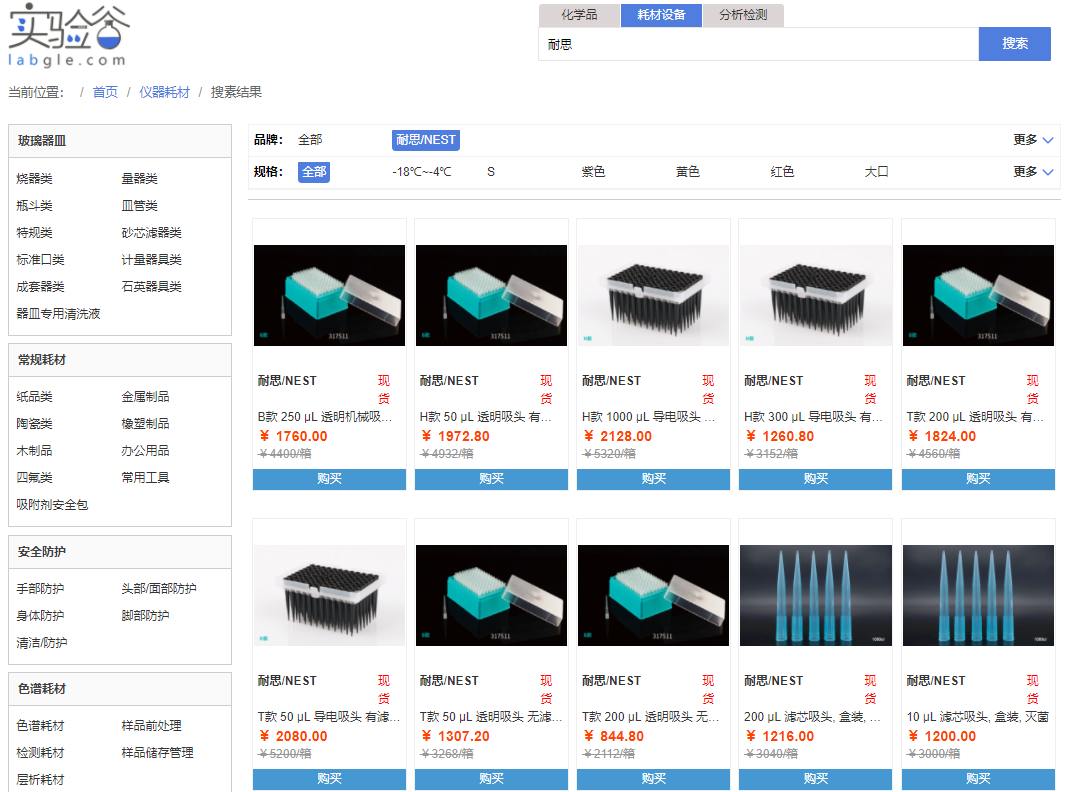Switch to the 化学品 search tab
The height and width of the screenshot is (792, 1068).
pyautogui.click(x=580, y=15)
